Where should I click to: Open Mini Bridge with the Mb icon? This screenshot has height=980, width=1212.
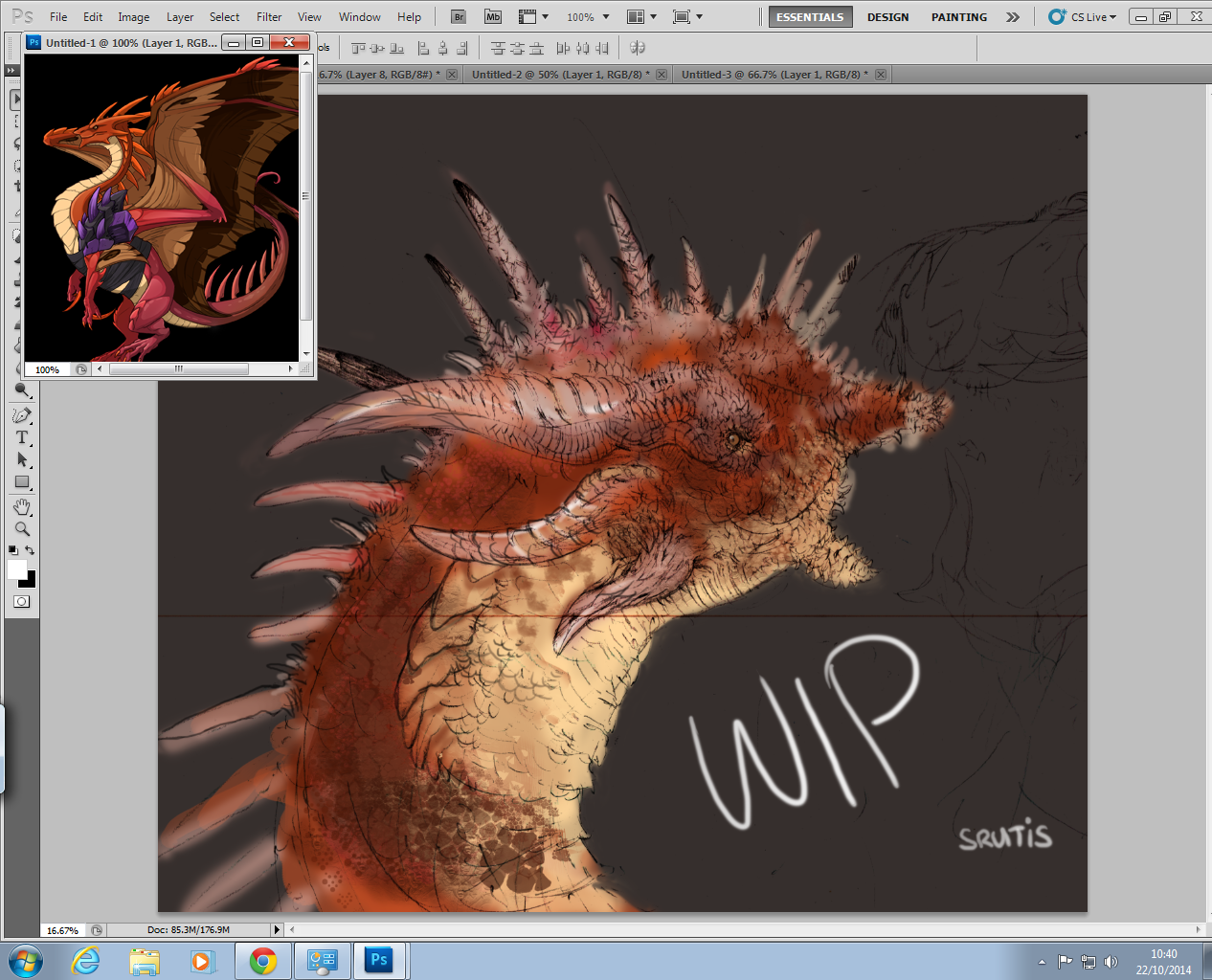pyautogui.click(x=492, y=17)
